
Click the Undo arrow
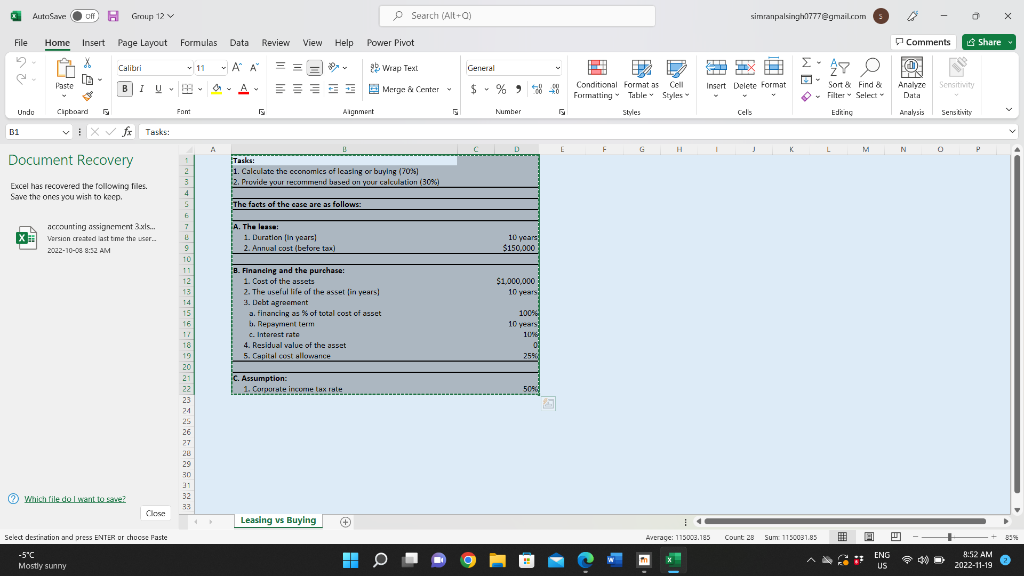tap(21, 63)
